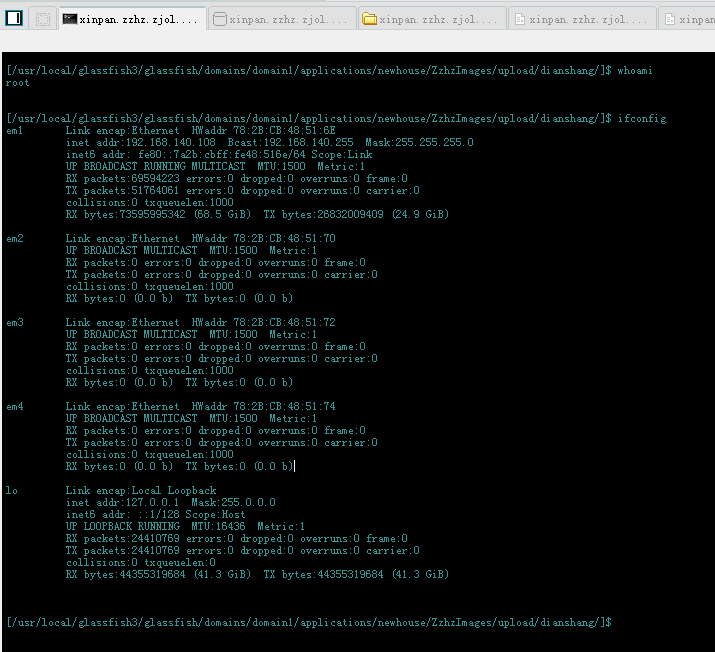The width and height of the screenshot is (715, 652).
Task: Click 'TX packets:51764061' text
Action: click(x=122, y=190)
